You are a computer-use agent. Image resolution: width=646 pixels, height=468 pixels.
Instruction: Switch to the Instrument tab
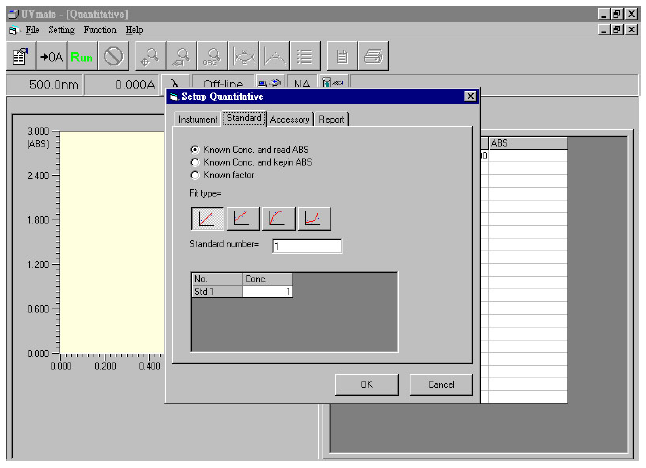(x=197, y=120)
